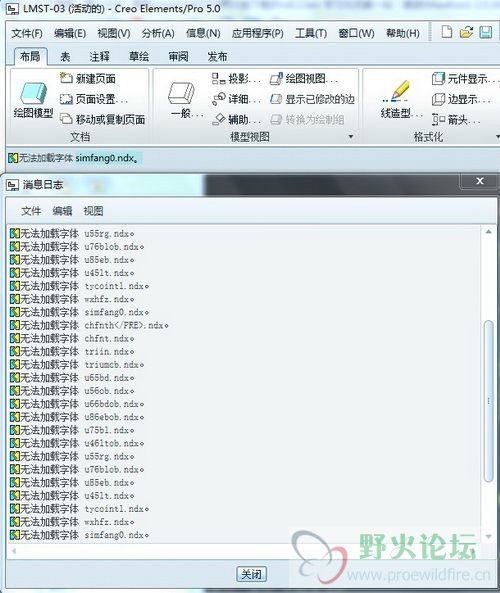Open the 分析(A) menu
This screenshot has width=500, height=593.
tap(158, 33)
